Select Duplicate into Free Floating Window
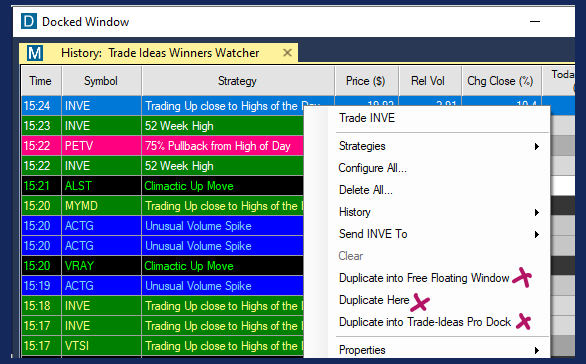The width and height of the screenshot is (586, 364). (424, 278)
